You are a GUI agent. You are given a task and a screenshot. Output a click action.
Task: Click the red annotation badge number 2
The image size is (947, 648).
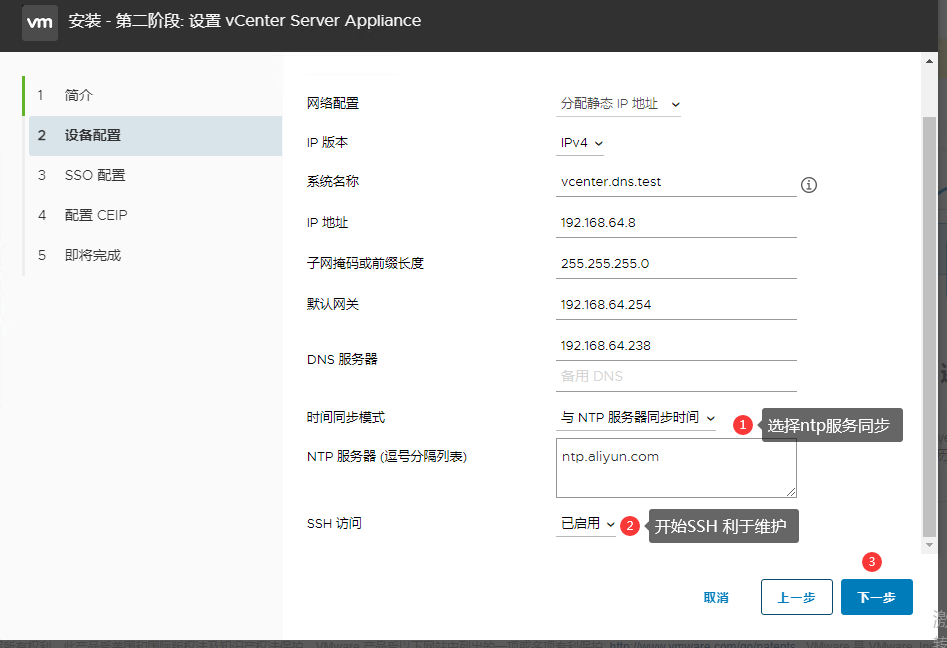click(x=629, y=525)
